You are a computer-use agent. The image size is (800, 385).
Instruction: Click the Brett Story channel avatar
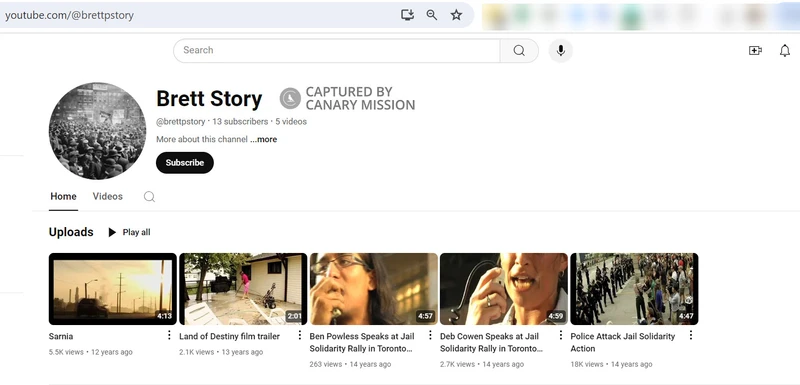[97, 131]
